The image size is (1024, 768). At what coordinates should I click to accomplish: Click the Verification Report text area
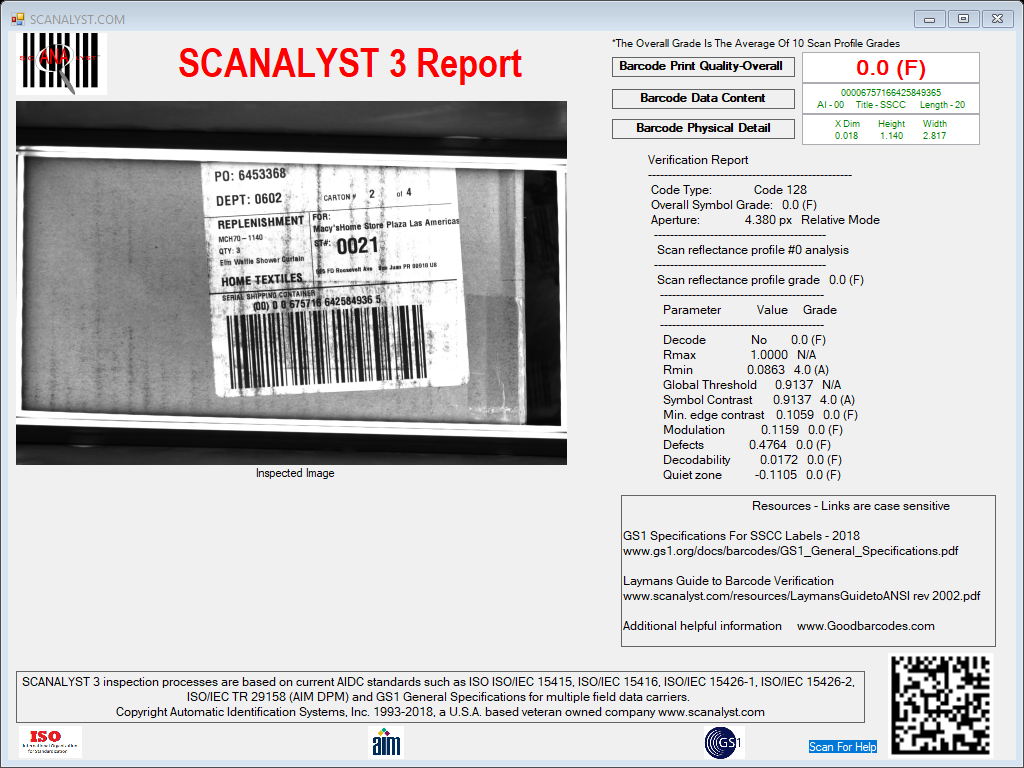point(764,317)
